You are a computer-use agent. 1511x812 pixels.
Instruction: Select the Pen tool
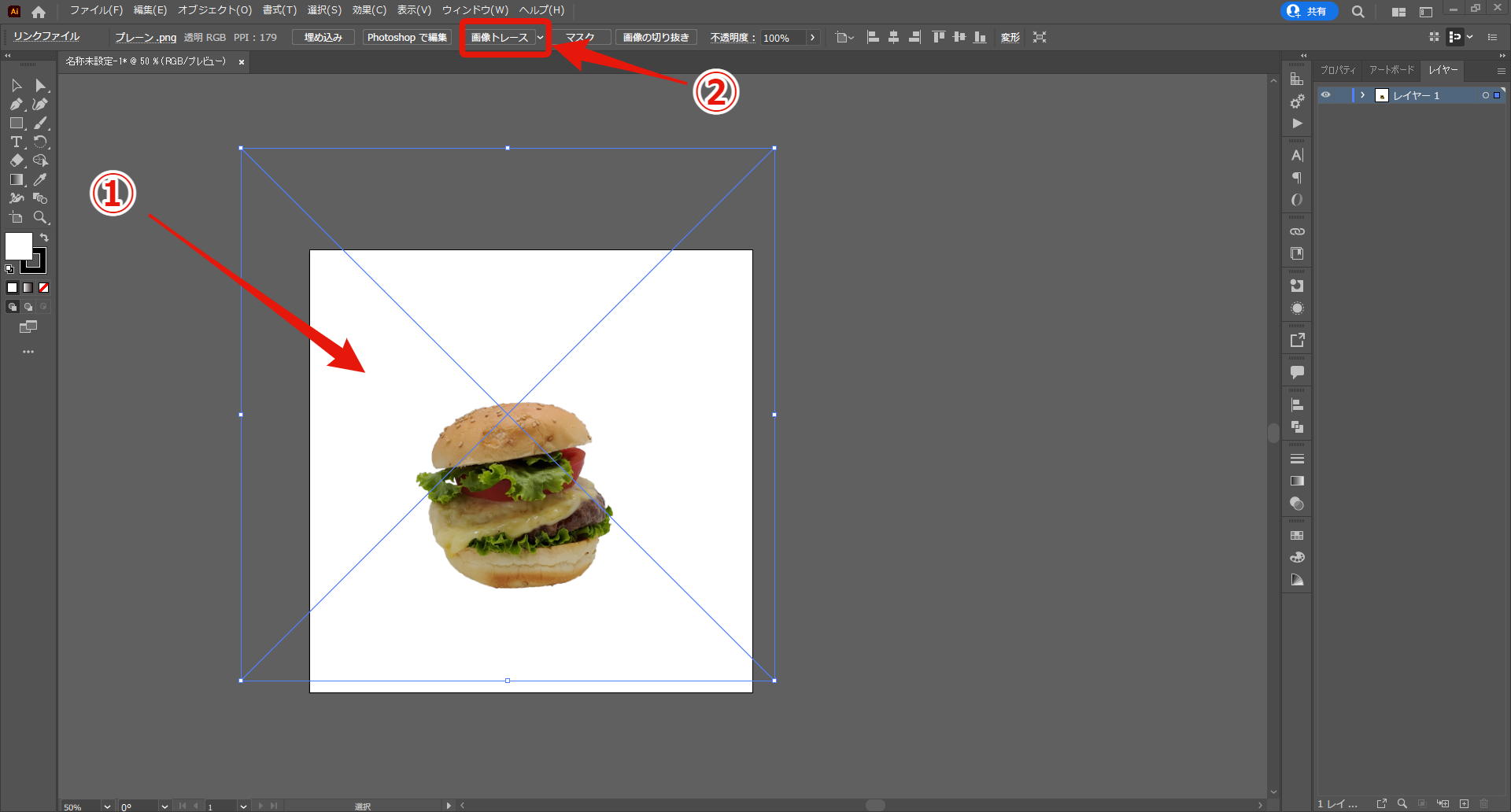coord(16,104)
